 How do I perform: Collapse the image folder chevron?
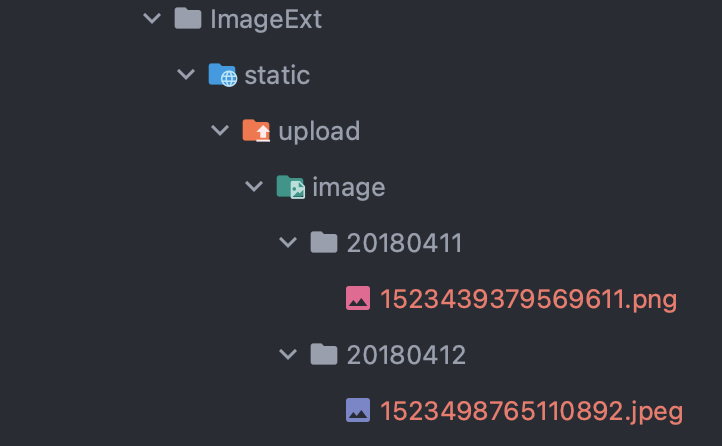254,187
